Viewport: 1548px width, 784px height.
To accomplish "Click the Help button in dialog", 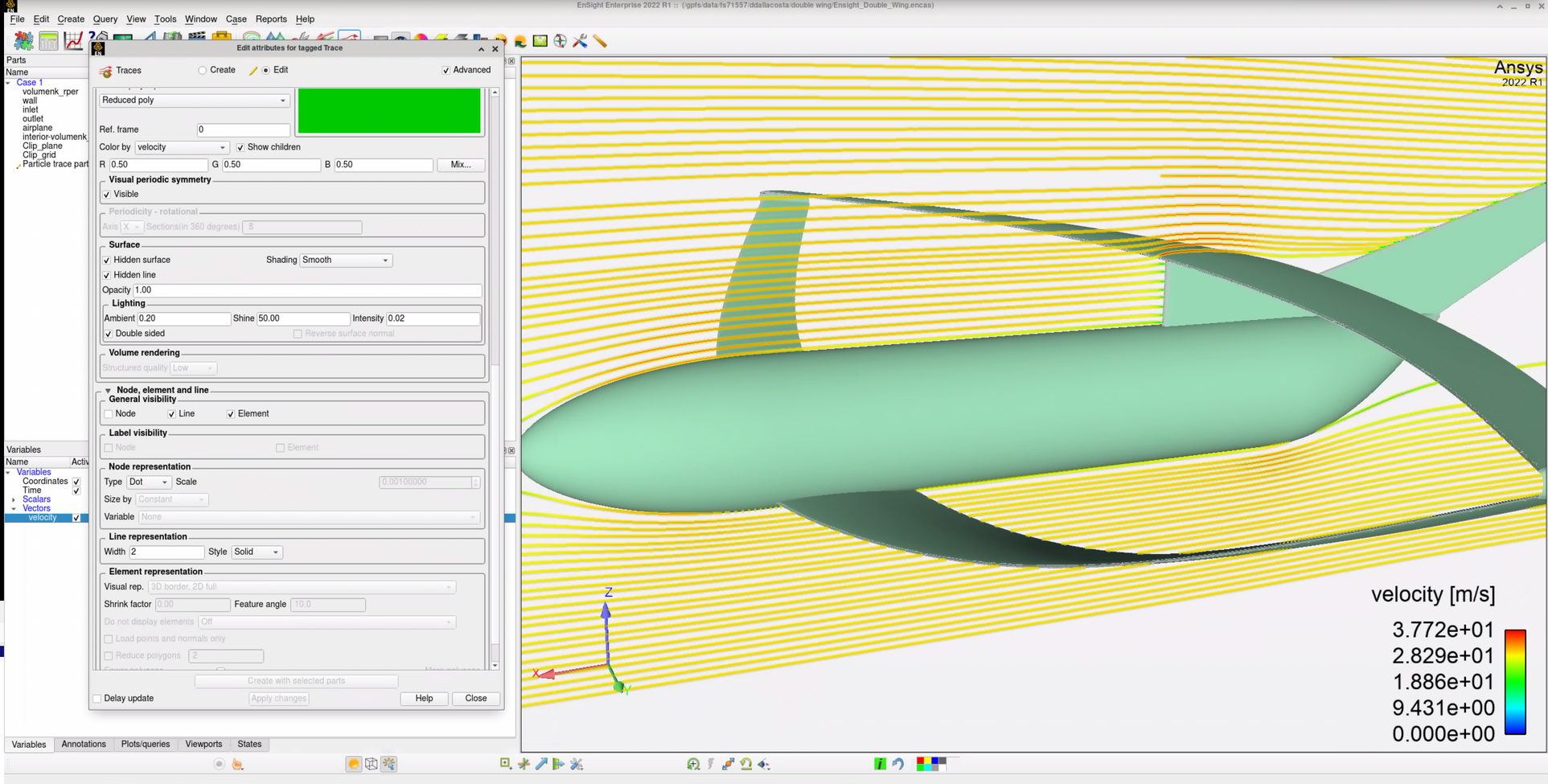I will [424, 699].
